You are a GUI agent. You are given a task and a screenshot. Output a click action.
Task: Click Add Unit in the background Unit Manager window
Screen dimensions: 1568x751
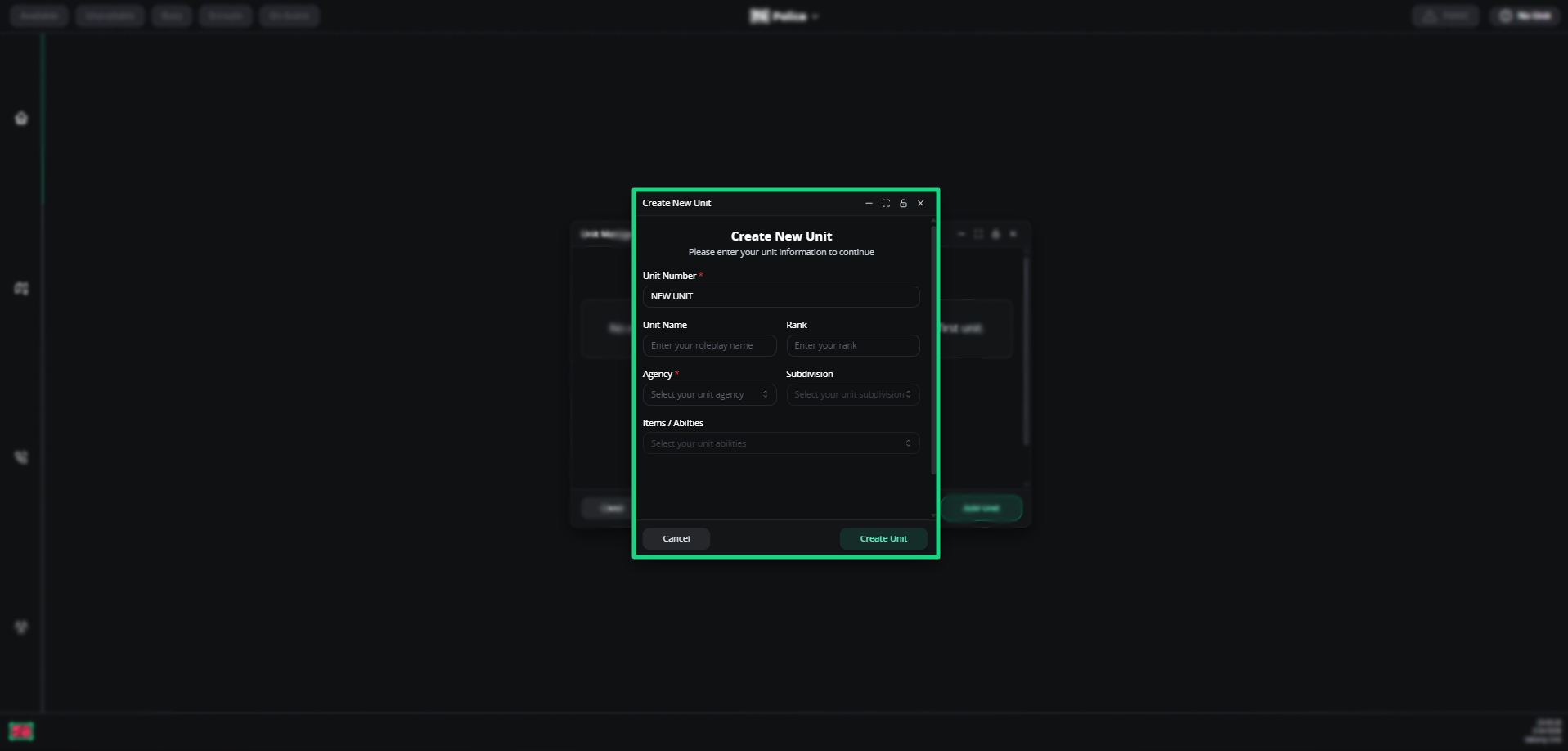[982, 508]
